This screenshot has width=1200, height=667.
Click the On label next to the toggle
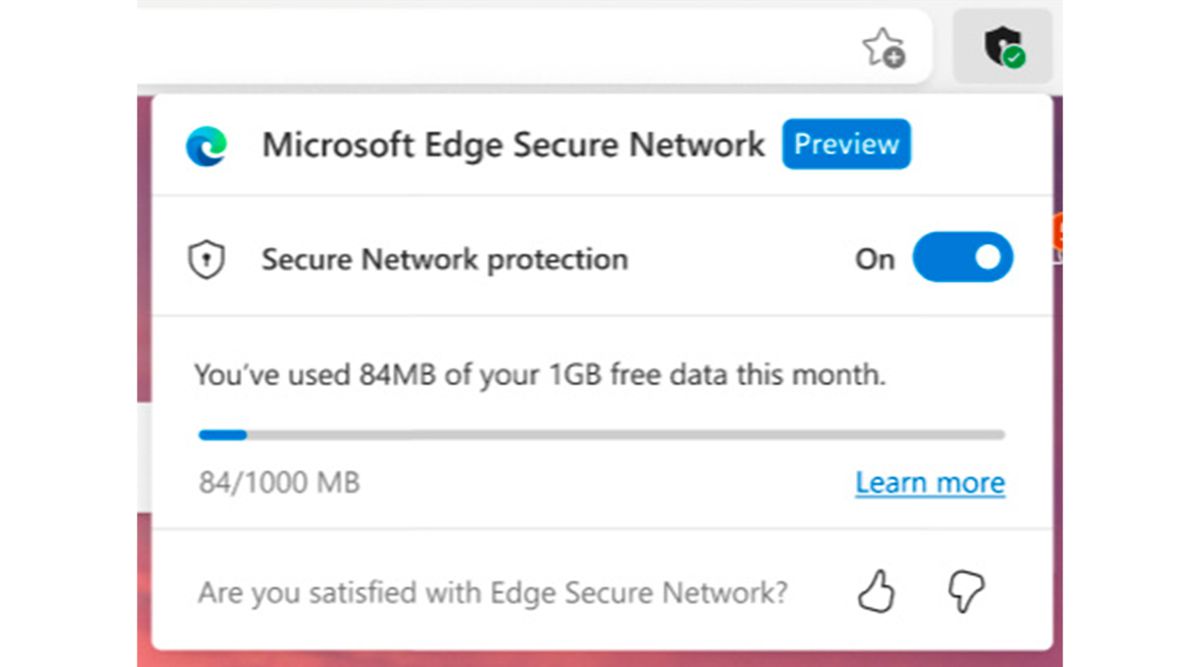click(x=875, y=258)
